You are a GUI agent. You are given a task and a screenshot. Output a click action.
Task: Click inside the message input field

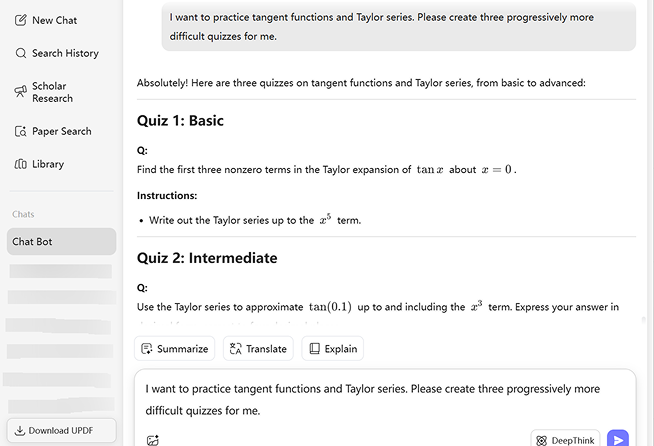coord(385,399)
